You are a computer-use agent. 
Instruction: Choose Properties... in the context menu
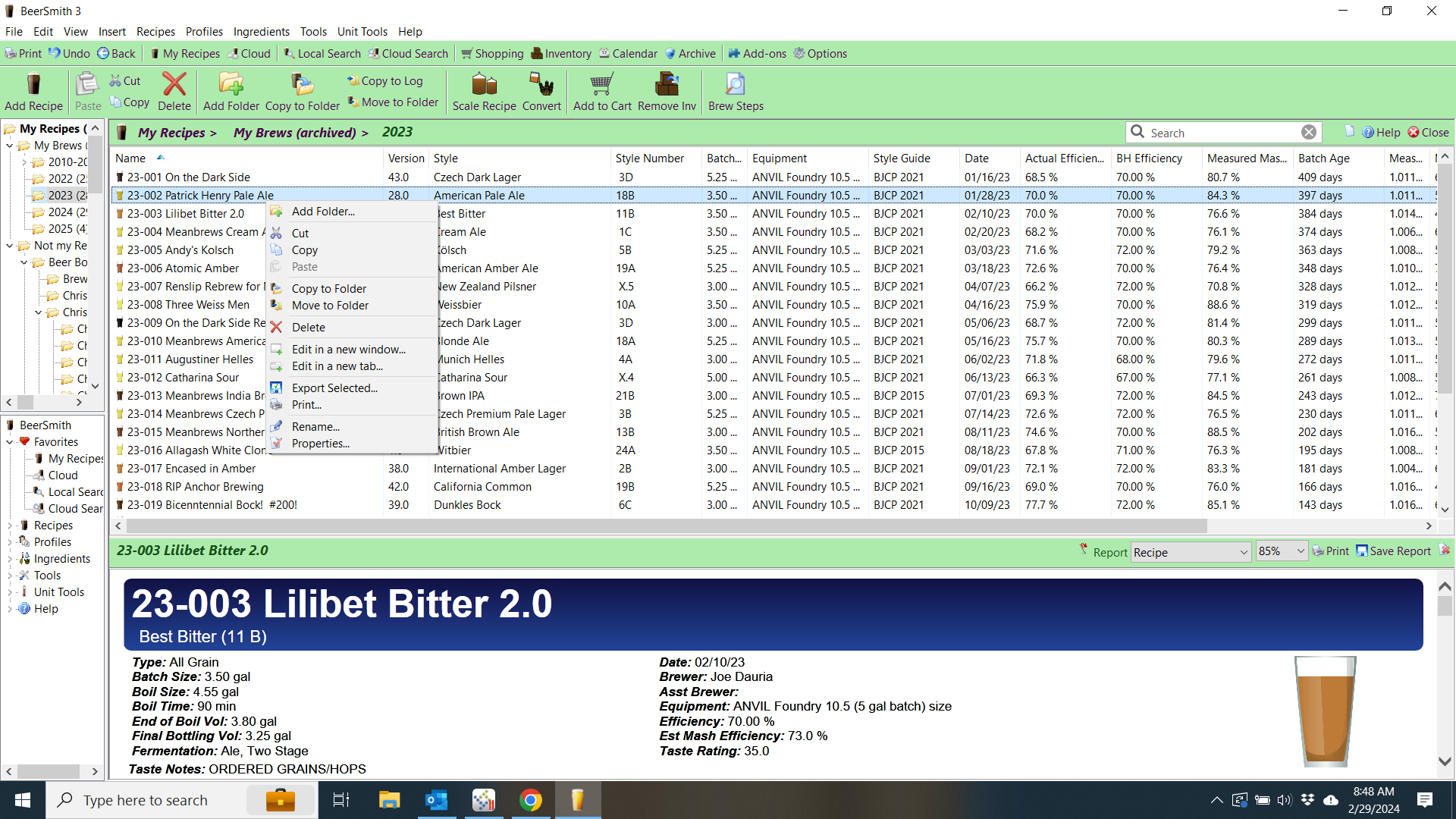[320, 444]
